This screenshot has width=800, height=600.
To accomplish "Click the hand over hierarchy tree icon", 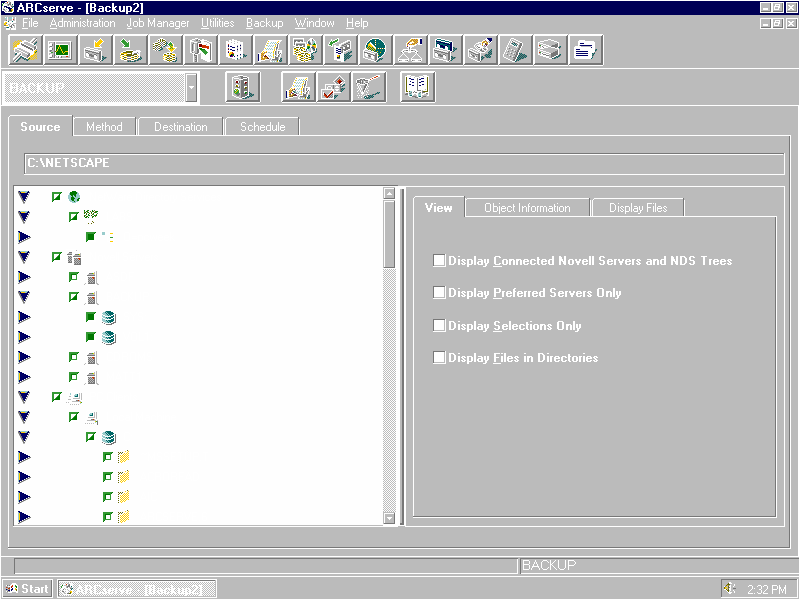I will [411, 50].
